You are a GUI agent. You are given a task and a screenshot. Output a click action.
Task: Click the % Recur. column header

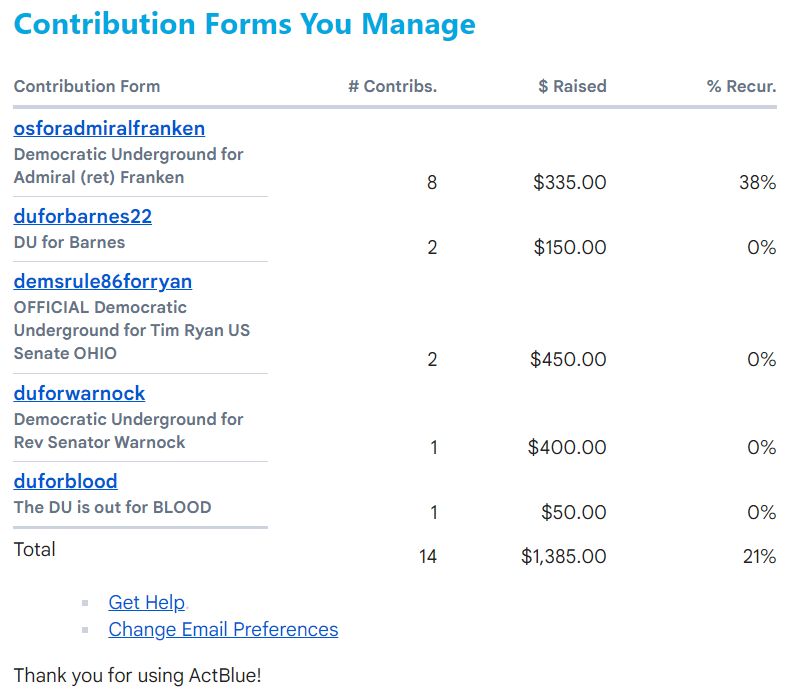point(741,86)
